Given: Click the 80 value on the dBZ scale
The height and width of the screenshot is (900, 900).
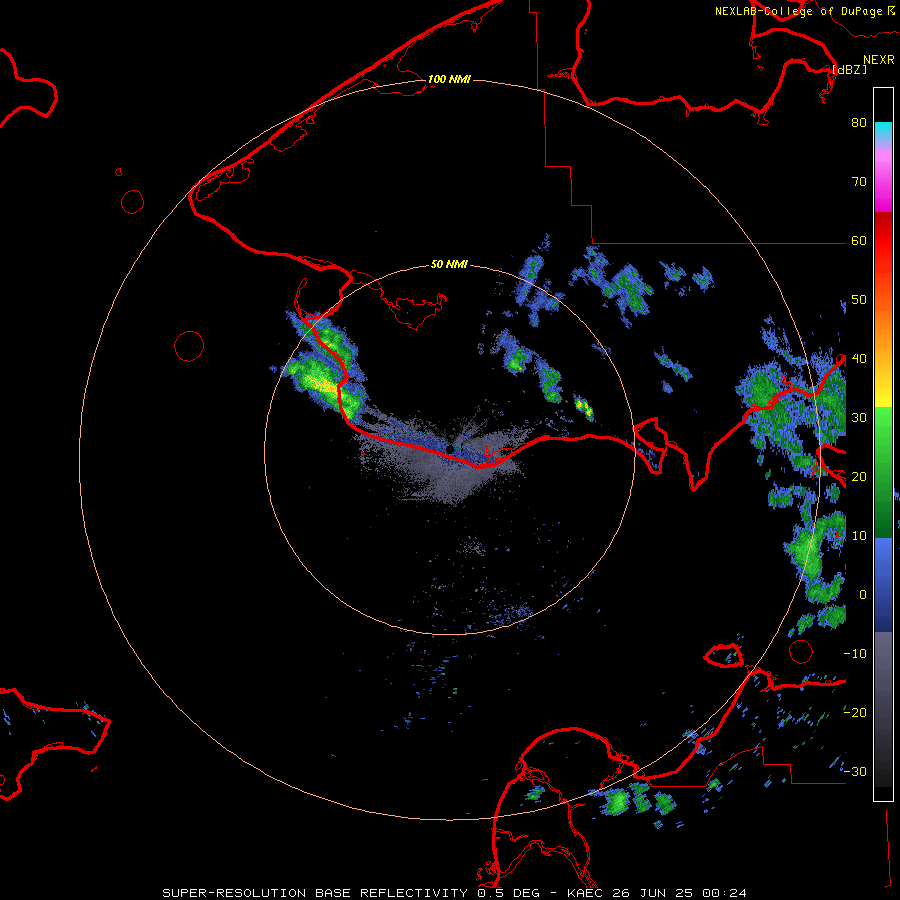Looking at the screenshot, I should [859, 123].
